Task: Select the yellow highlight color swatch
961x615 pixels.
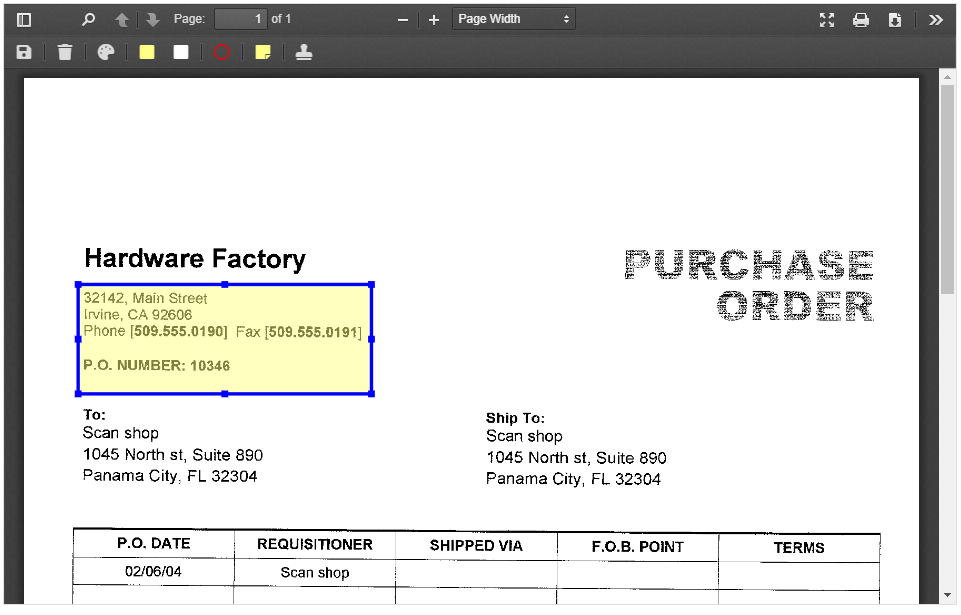Action: (x=146, y=51)
